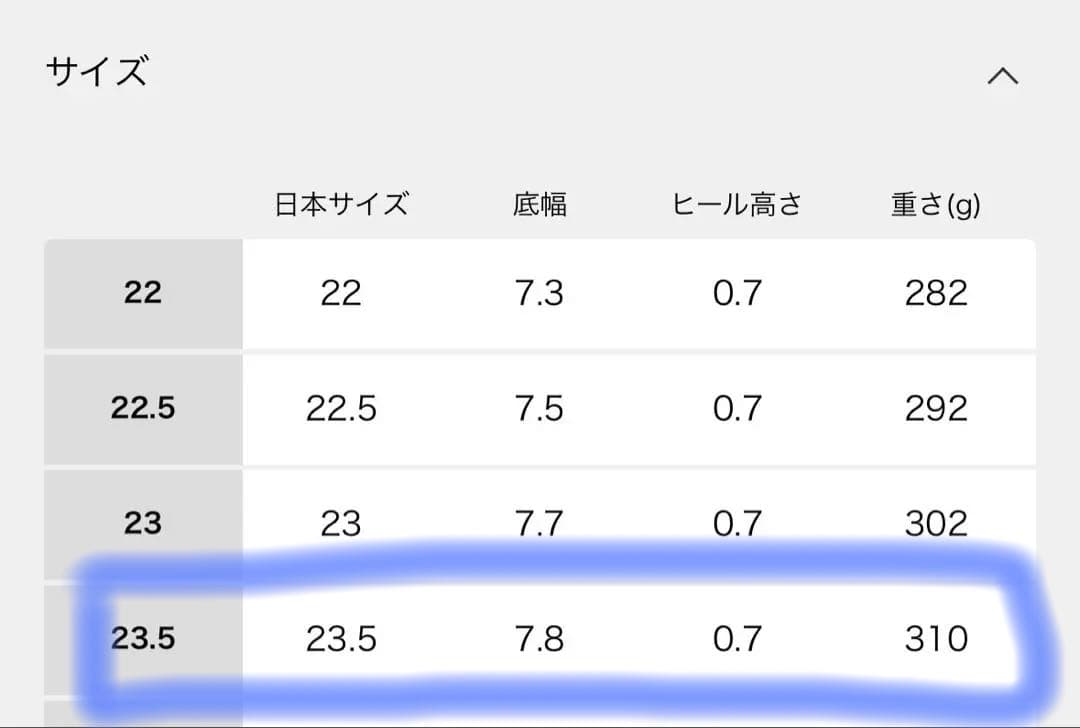Select the 日本サイズ column header
The width and height of the screenshot is (1080, 728).
342,204
